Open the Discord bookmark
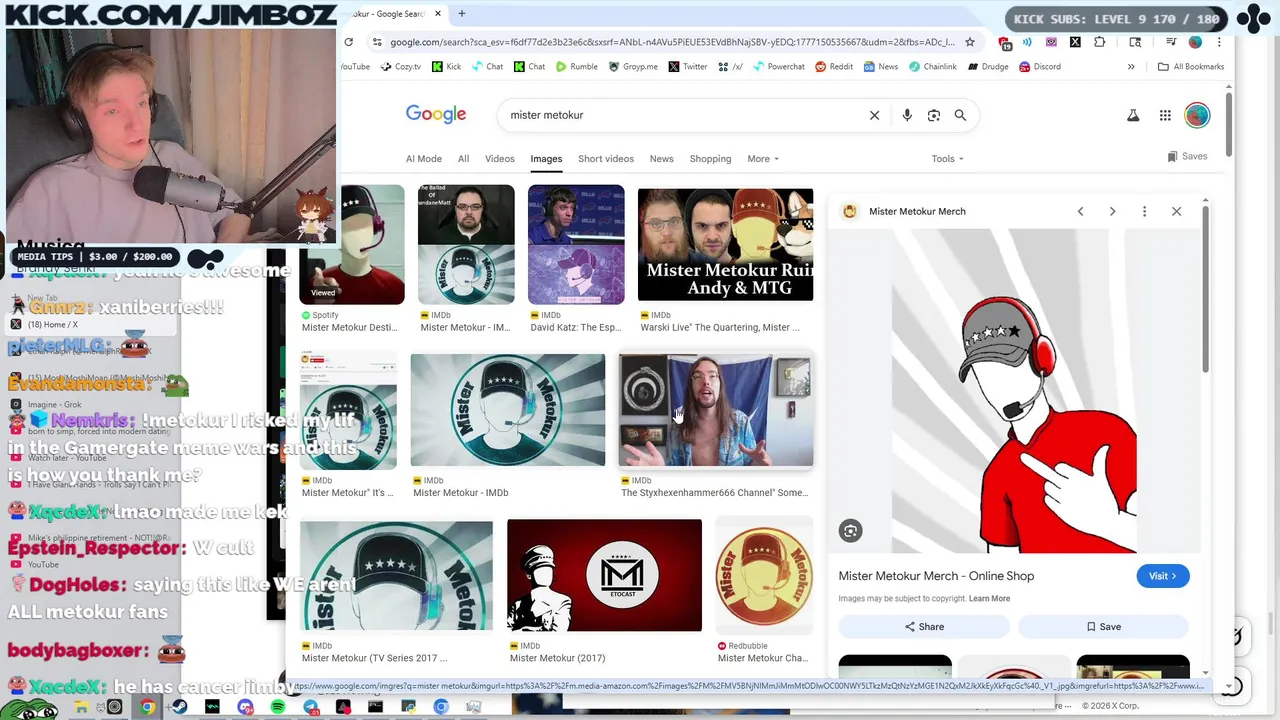 pos(1040,67)
